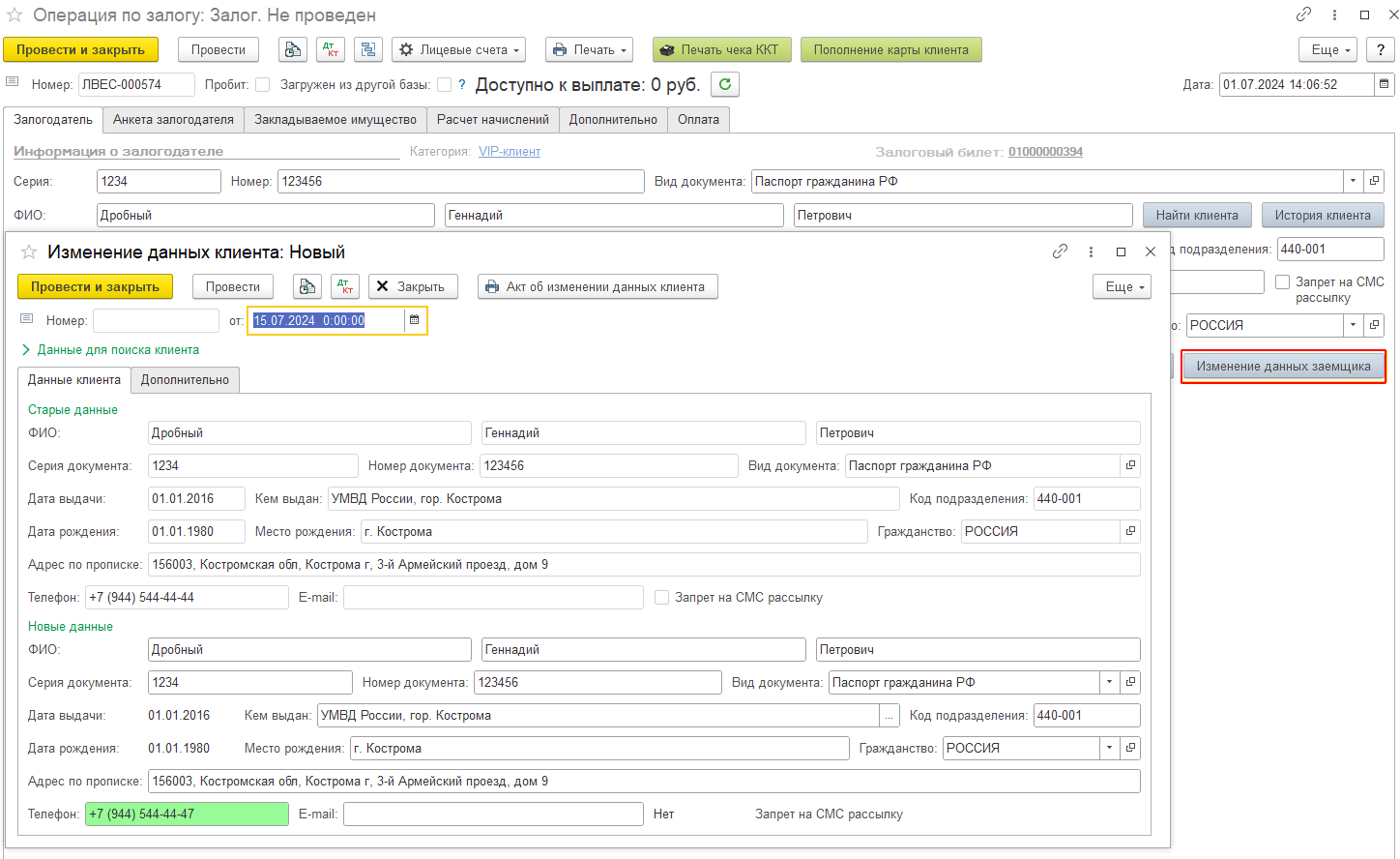Click new Адрес по прописке field

[644, 781]
